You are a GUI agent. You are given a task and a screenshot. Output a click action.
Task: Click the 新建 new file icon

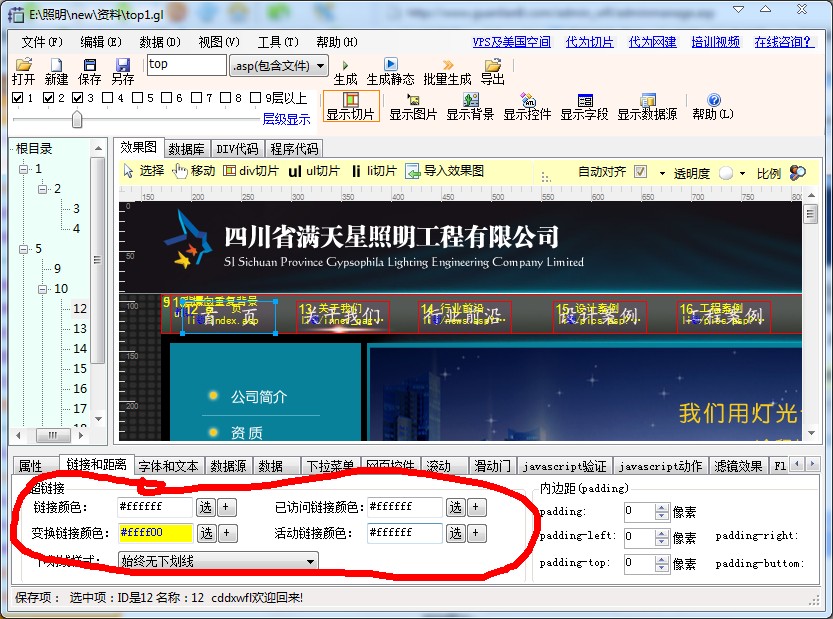[56, 65]
